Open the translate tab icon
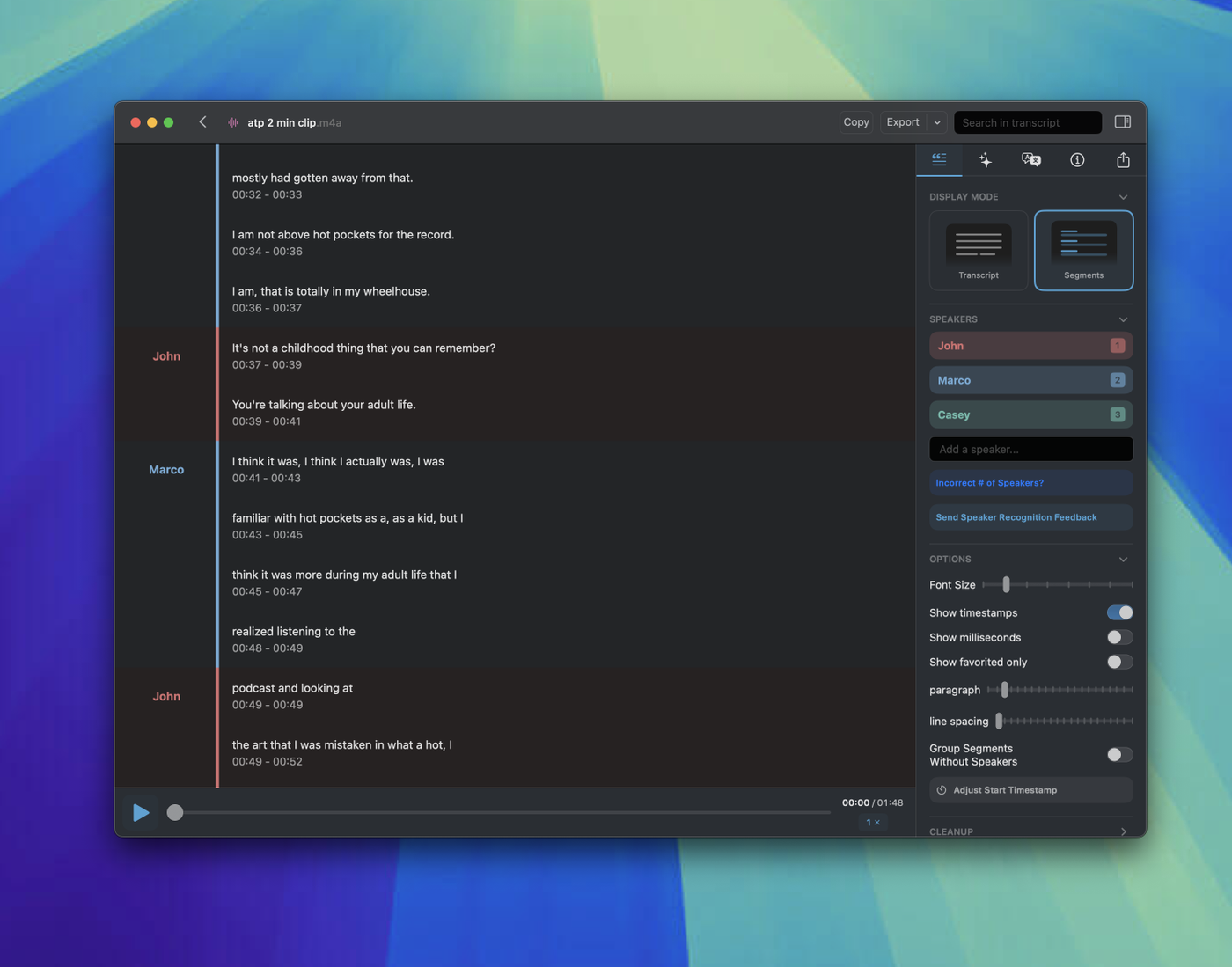This screenshot has width=1232, height=967. click(x=1030, y=160)
